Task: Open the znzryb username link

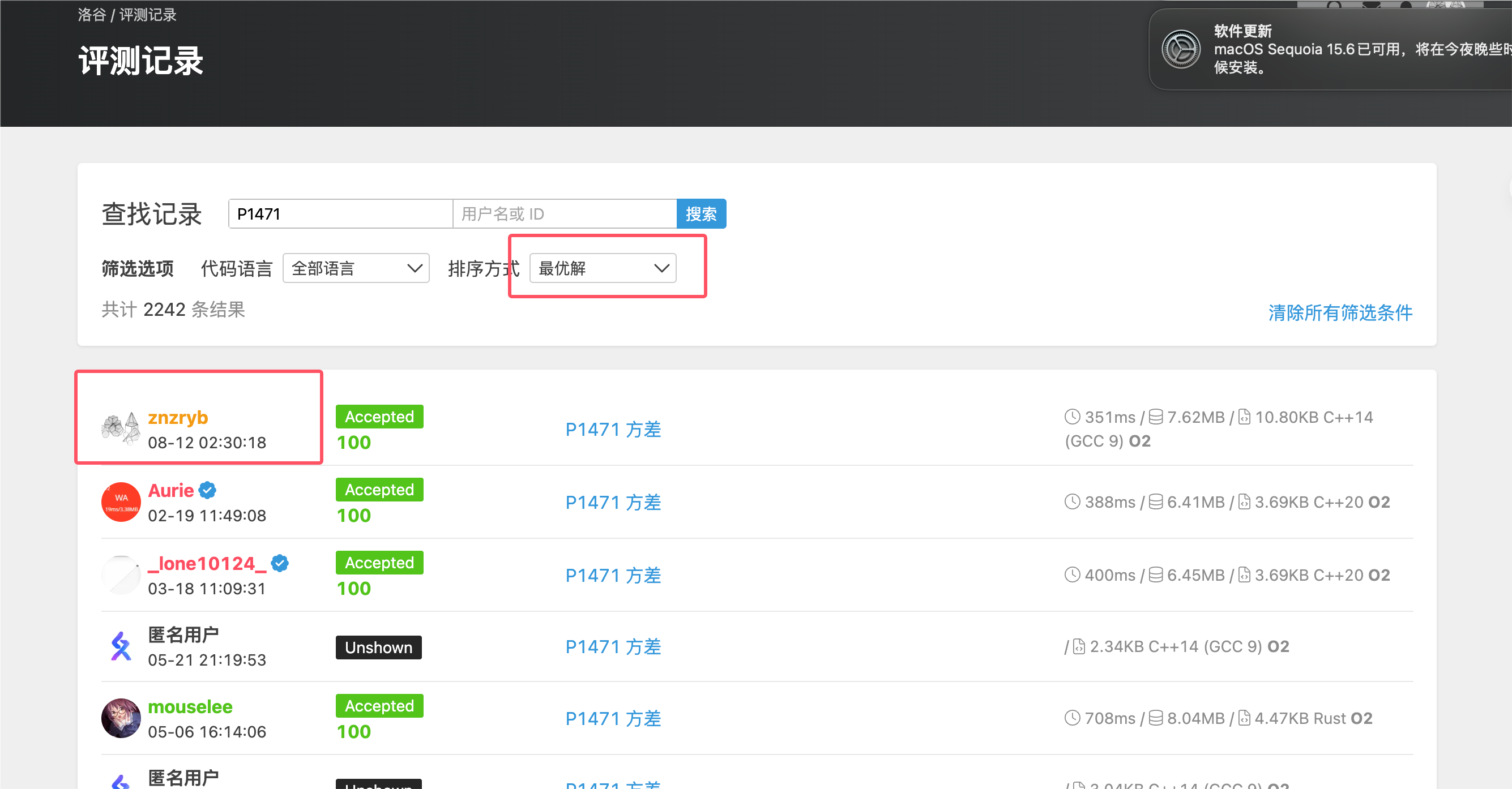Action: [x=178, y=417]
